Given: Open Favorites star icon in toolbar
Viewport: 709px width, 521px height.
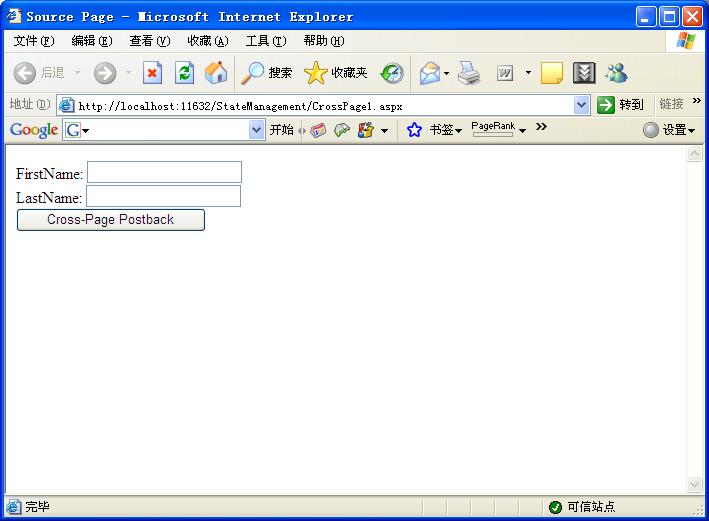Looking at the screenshot, I should (316, 73).
